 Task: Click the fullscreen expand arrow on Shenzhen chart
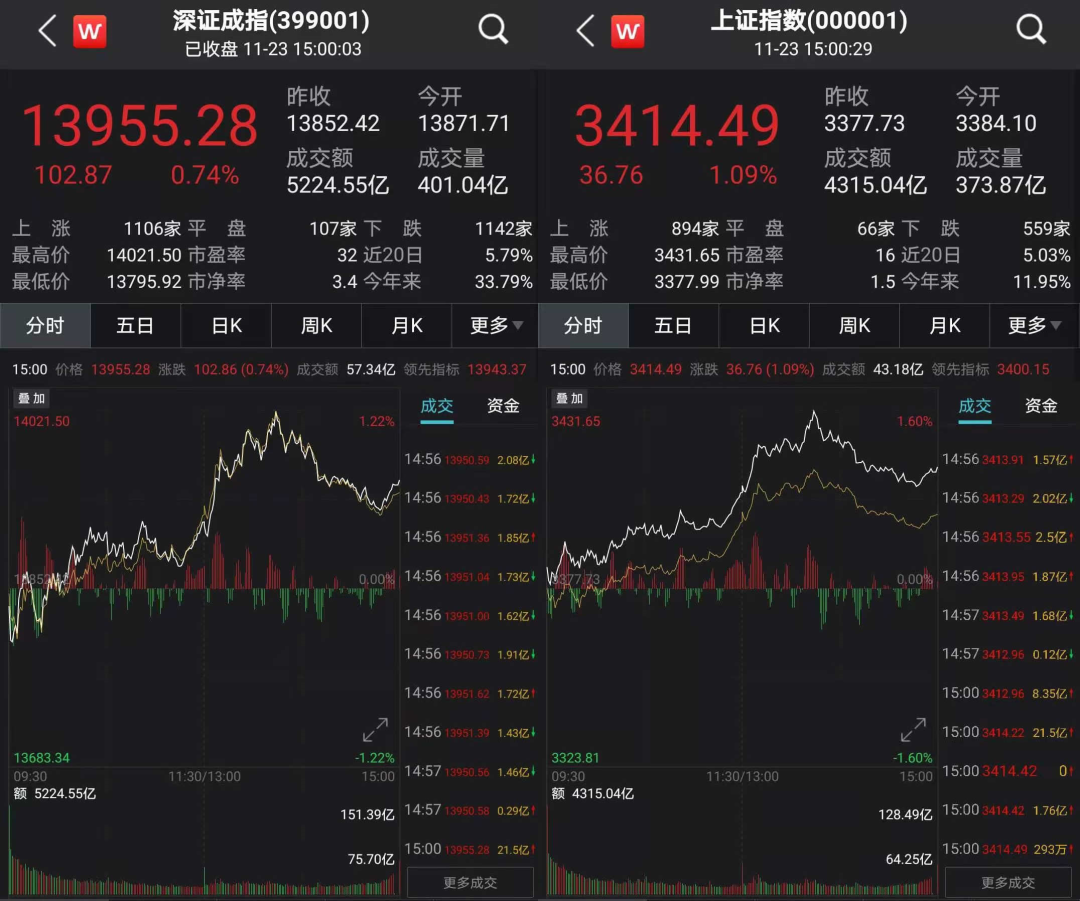[x=375, y=730]
